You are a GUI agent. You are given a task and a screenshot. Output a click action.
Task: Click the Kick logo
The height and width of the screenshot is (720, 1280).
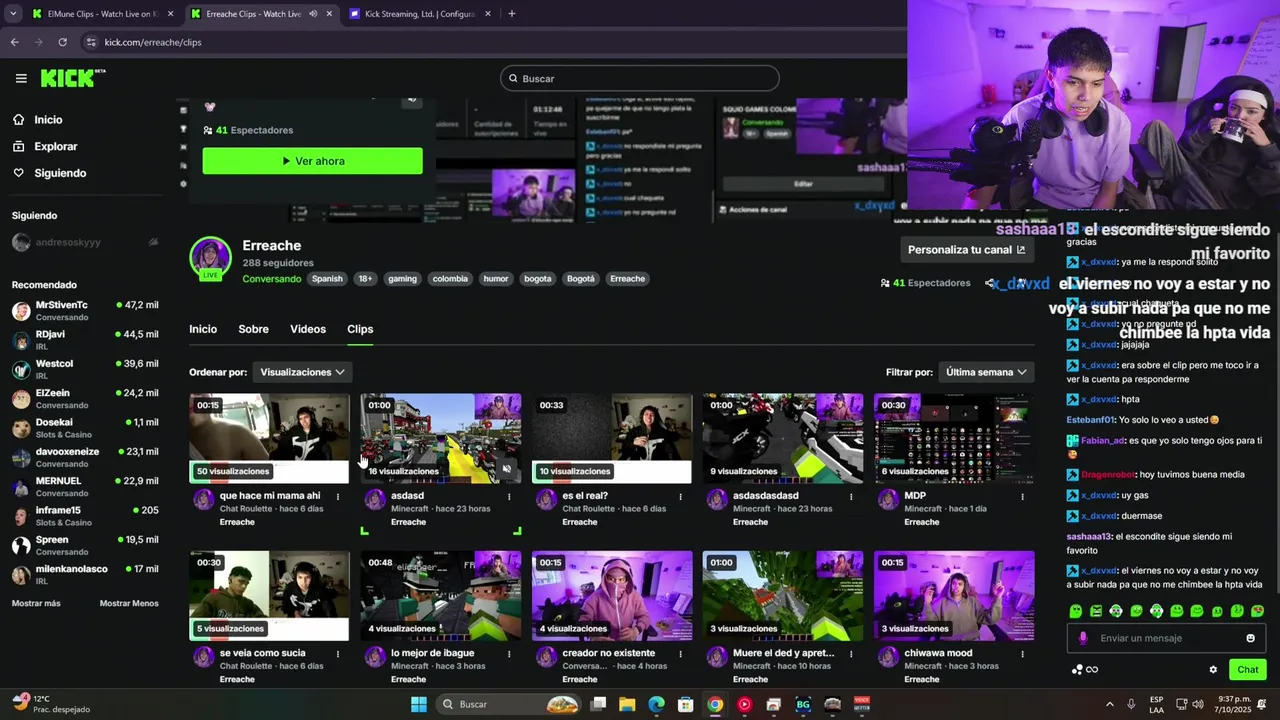pos(72,78)
